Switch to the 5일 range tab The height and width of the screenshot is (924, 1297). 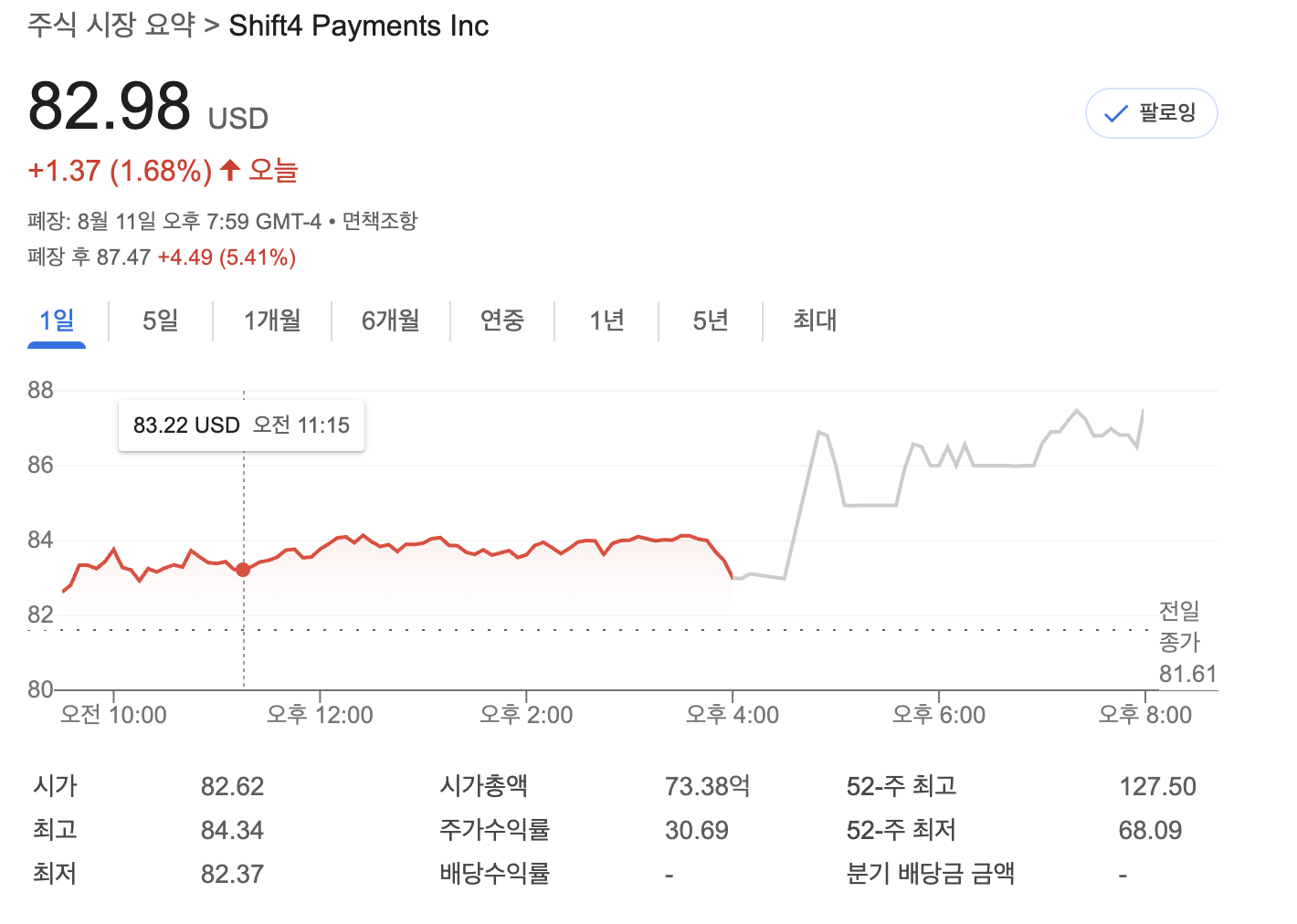coord(161,320)
